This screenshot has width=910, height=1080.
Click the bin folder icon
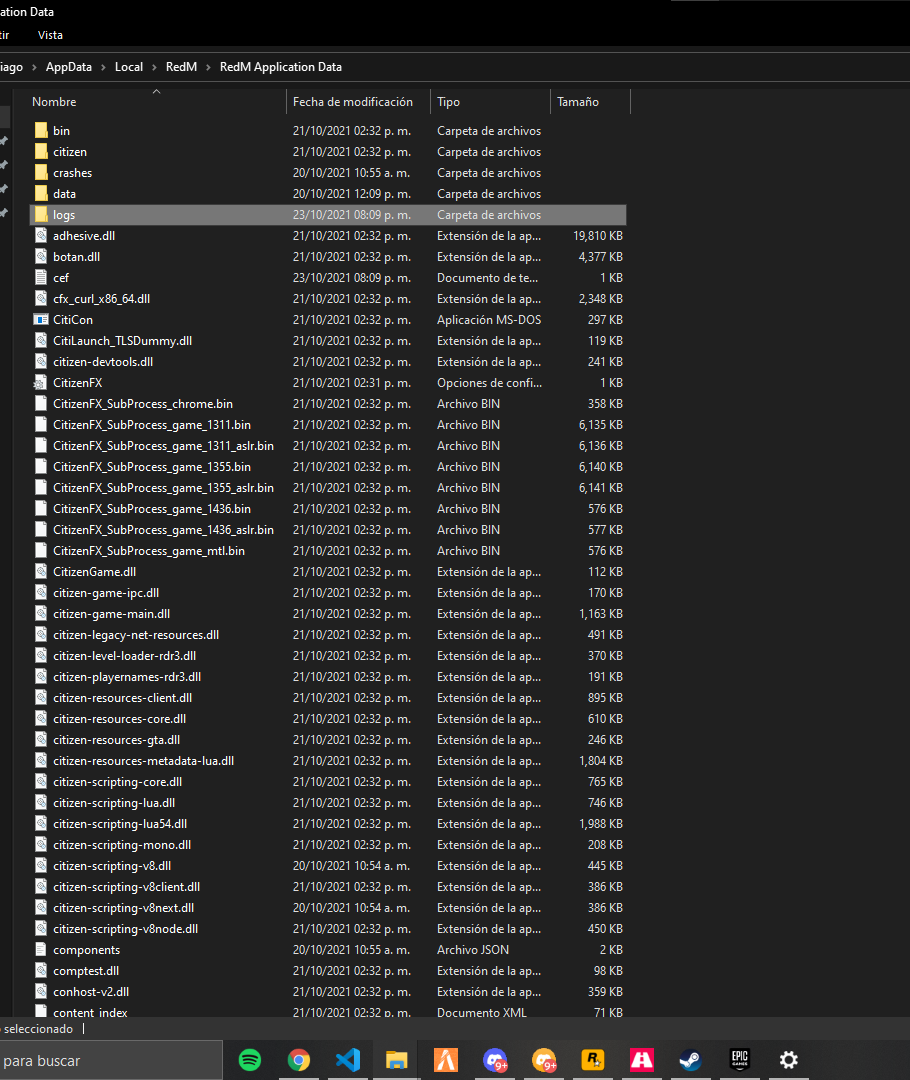click(41, 130)
